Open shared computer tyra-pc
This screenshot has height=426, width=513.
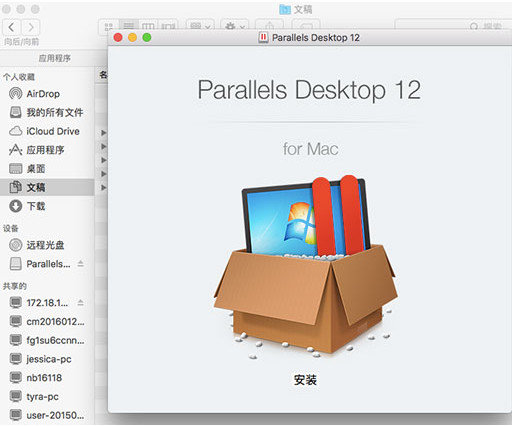click(x=47, y=396)
